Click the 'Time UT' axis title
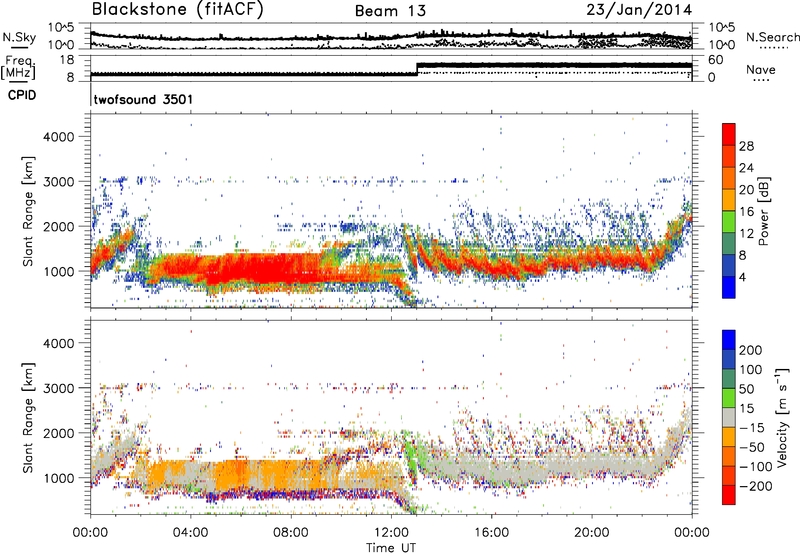Viewport: 800px width, 554px height. (391, 548)
